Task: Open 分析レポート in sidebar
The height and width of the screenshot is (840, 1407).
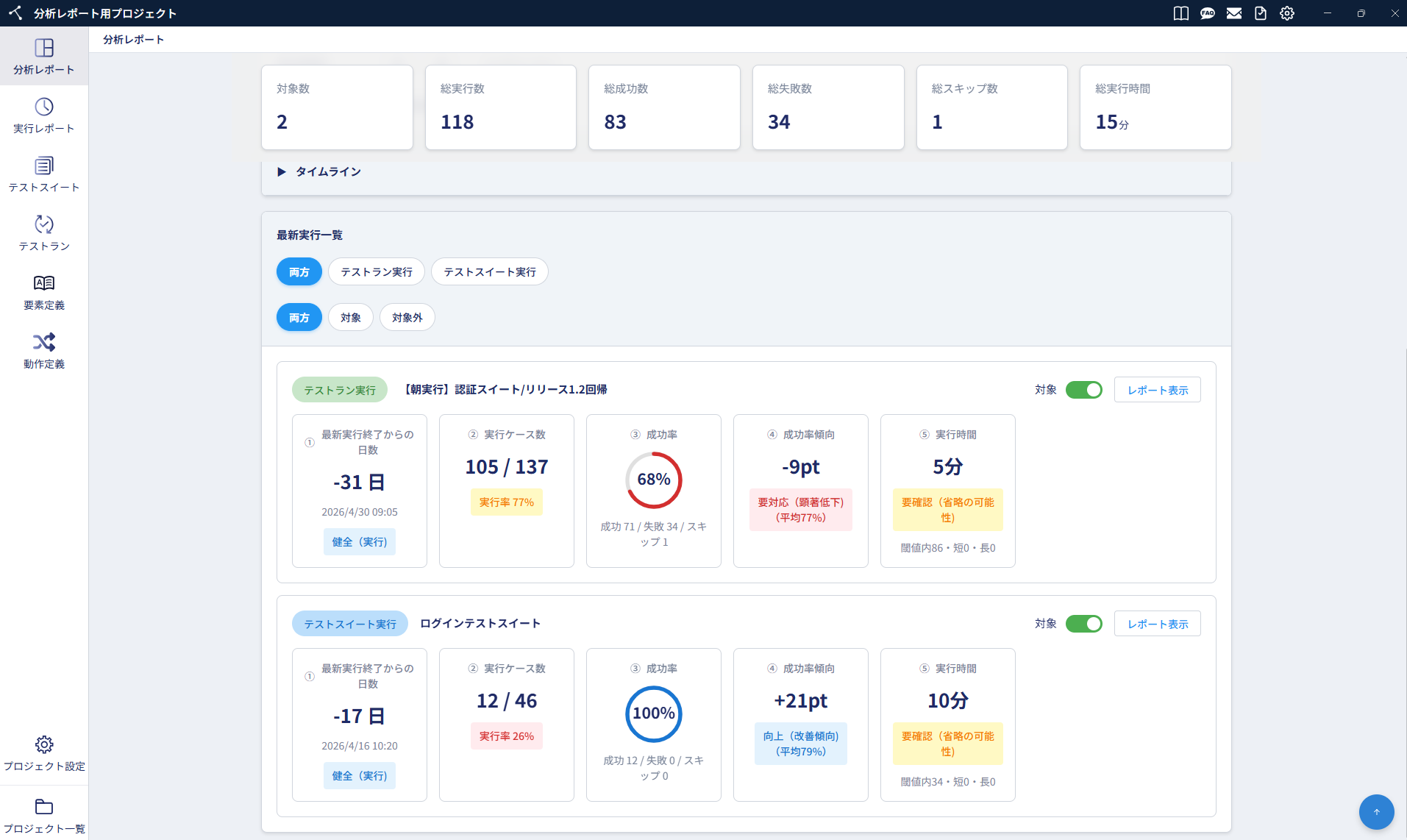Action: pyautogui.click(x=44, y=57)
